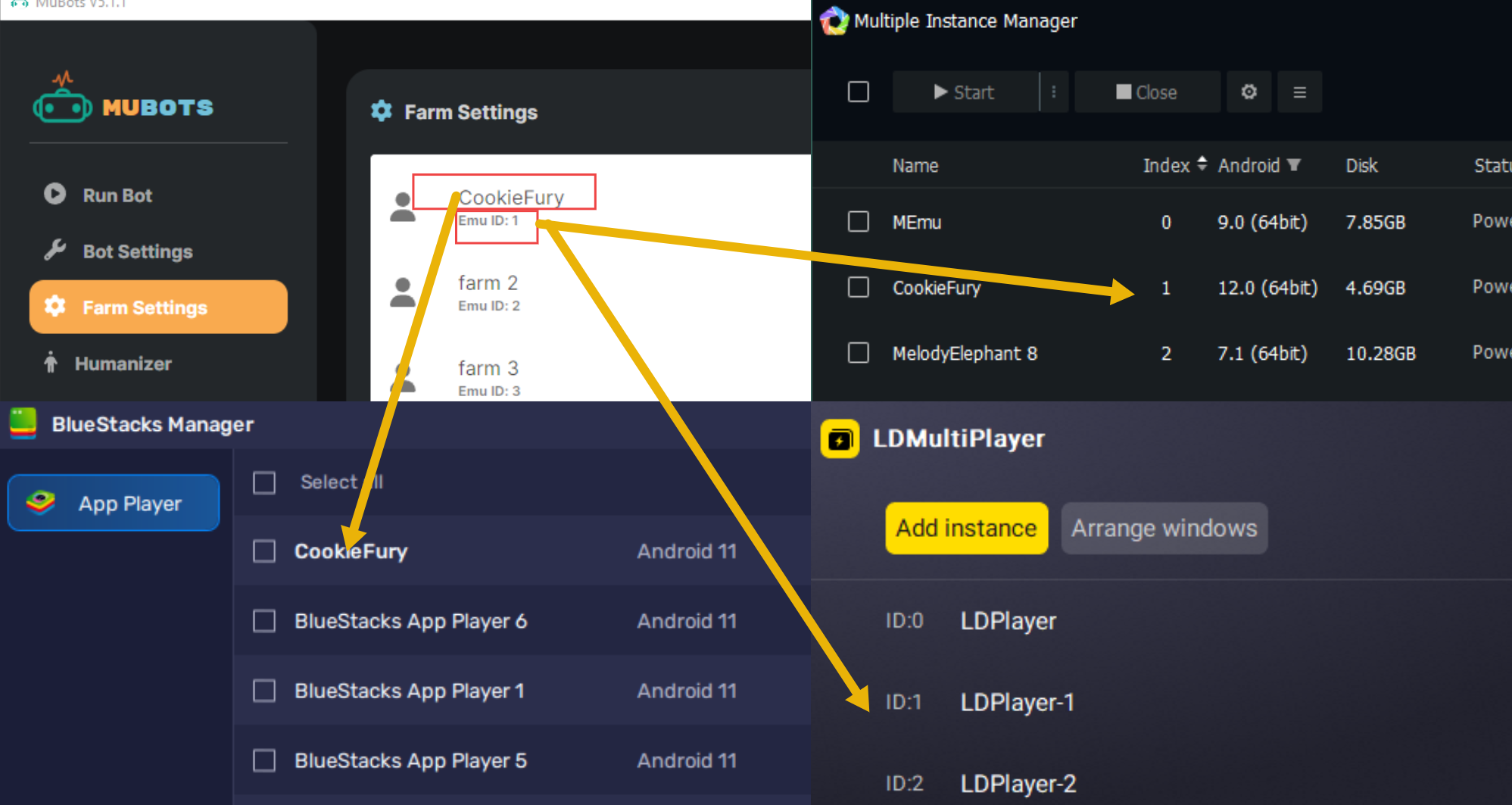Click the MuBots robot logo

tap(62, 98)
